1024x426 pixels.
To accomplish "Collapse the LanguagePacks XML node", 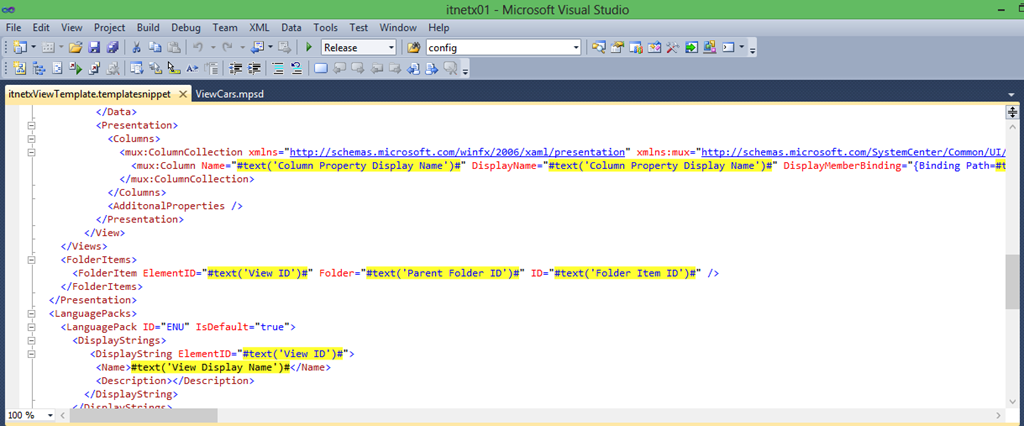I will coord(32,312).
